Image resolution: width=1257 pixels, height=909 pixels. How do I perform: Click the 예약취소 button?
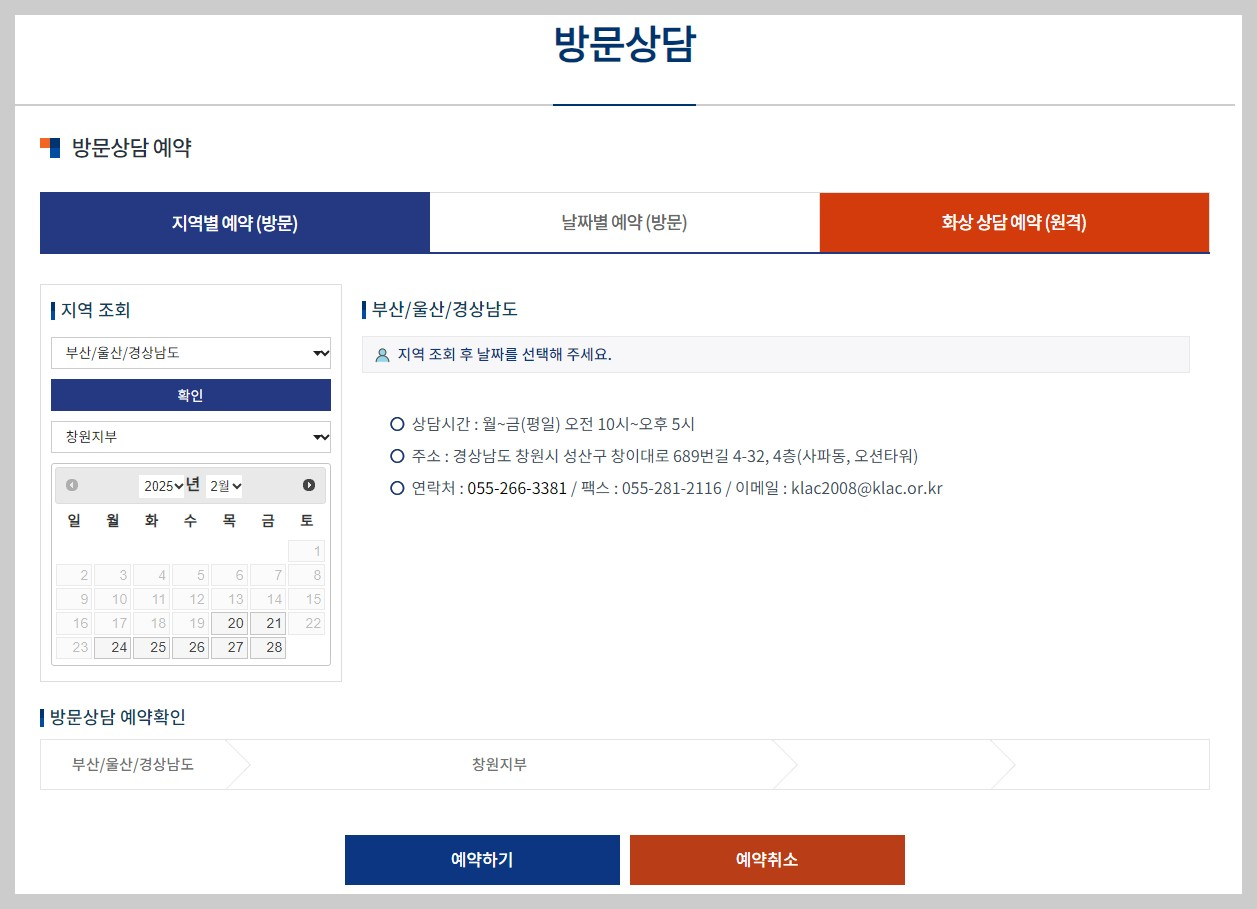pos(767,860)
